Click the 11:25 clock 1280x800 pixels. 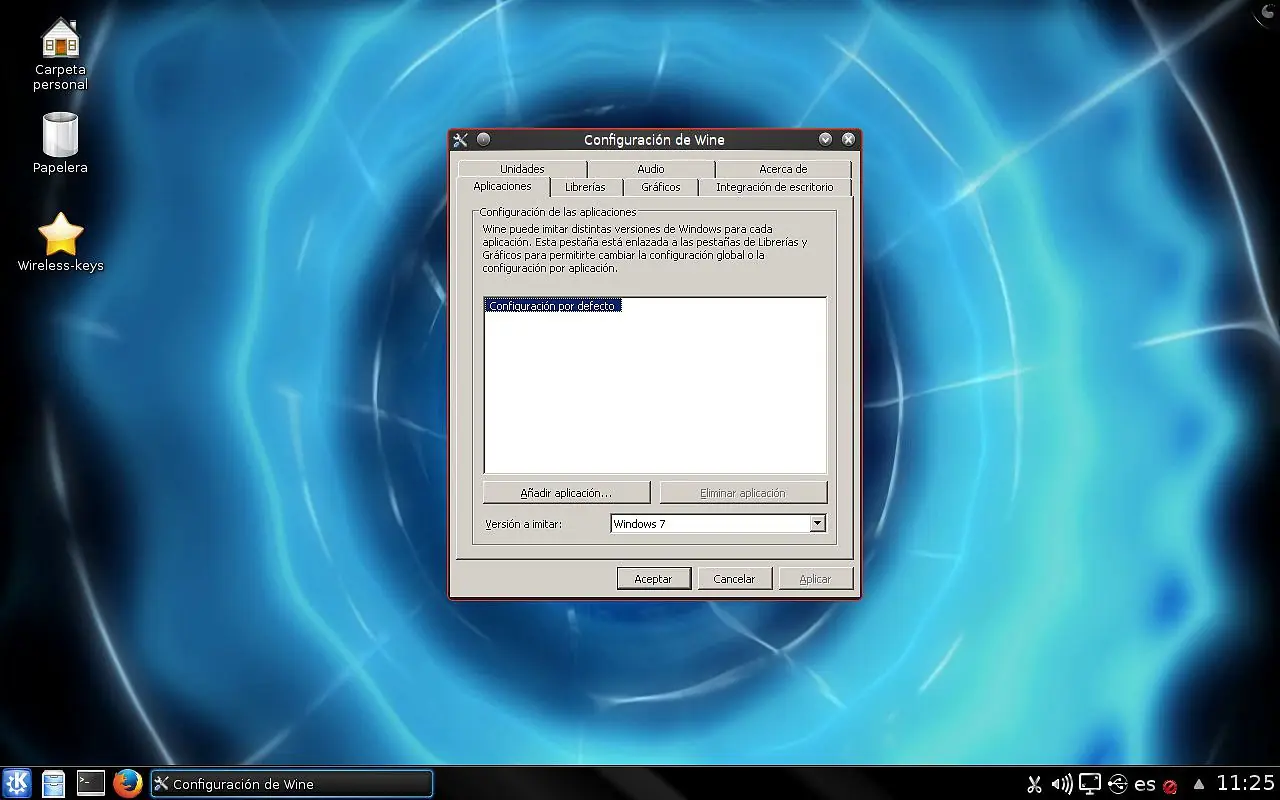tap(1246, 783)
